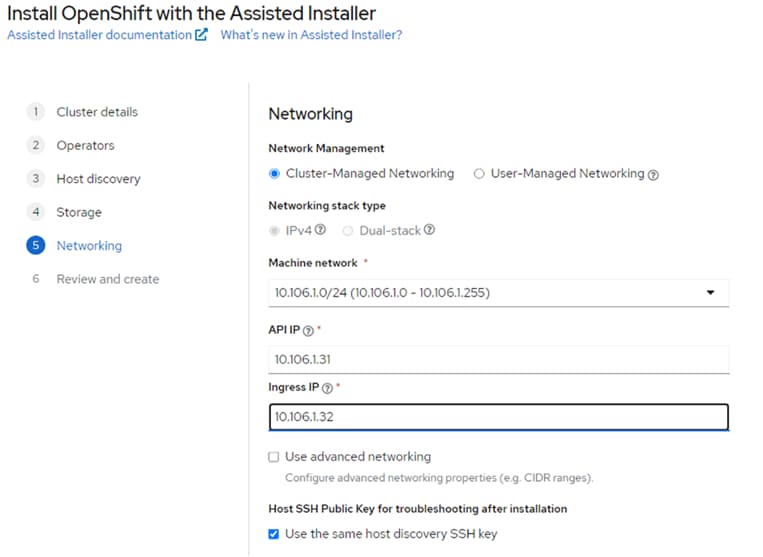The width and height of the screenshot is (763, 557).
Task: Click the Ingress IP input field
Action: point(499,417)
